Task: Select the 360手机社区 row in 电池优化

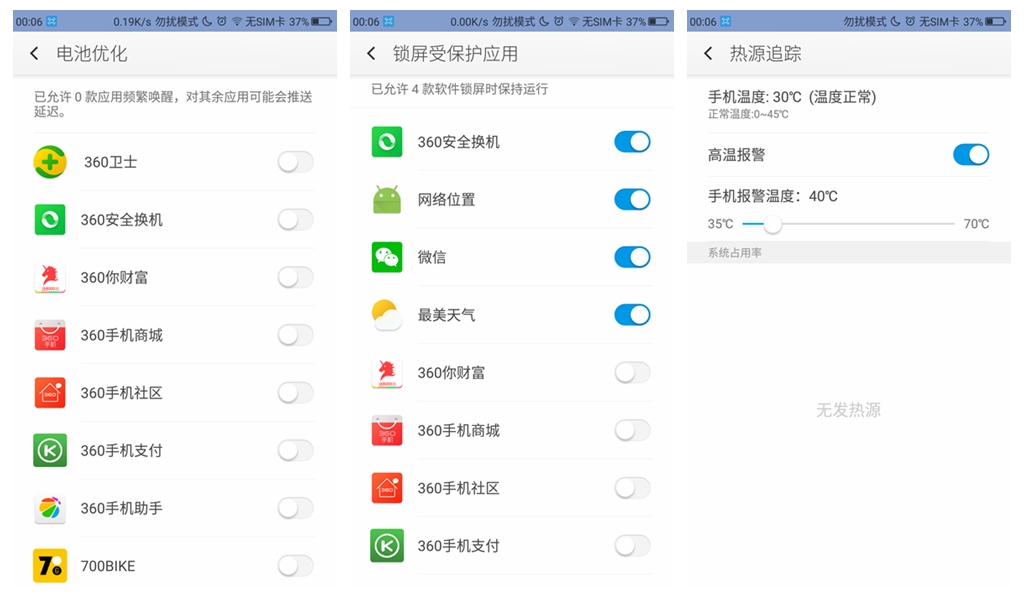Action: click(x=174, y=393)
